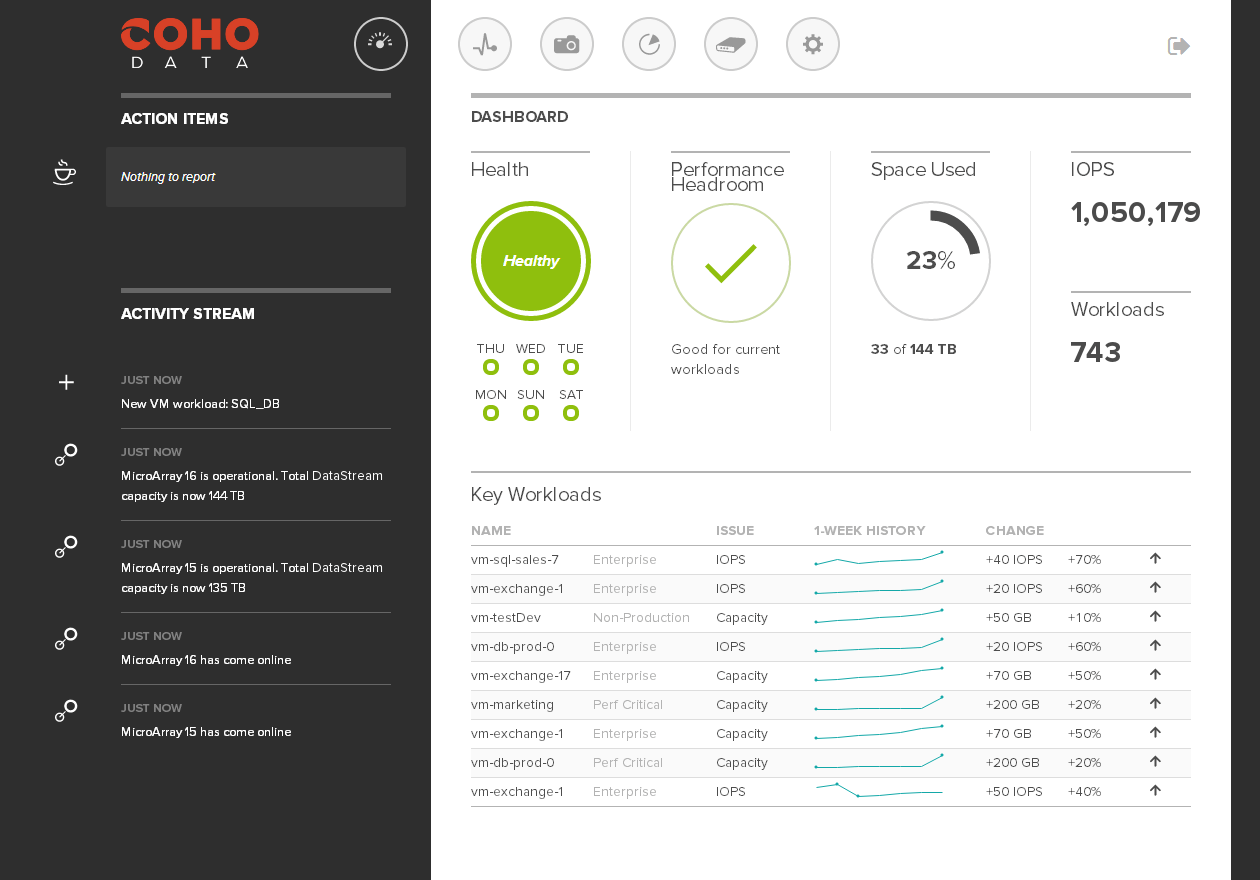Select the SAT health status indicator
Screen dimensions: 1260x880
coord(571,413)
